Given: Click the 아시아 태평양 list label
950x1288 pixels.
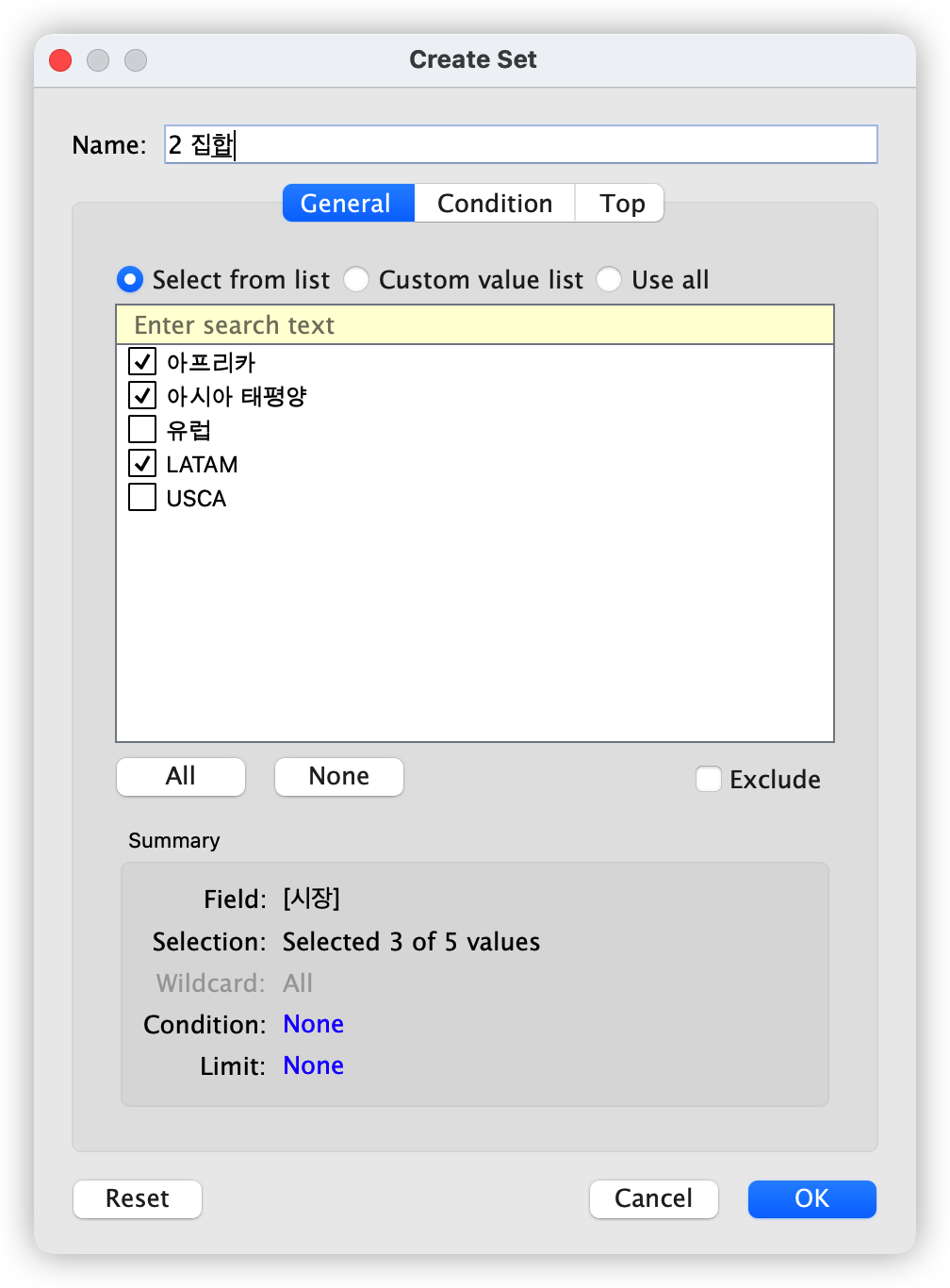Looking at the screenshot, I should click(237, 396).
